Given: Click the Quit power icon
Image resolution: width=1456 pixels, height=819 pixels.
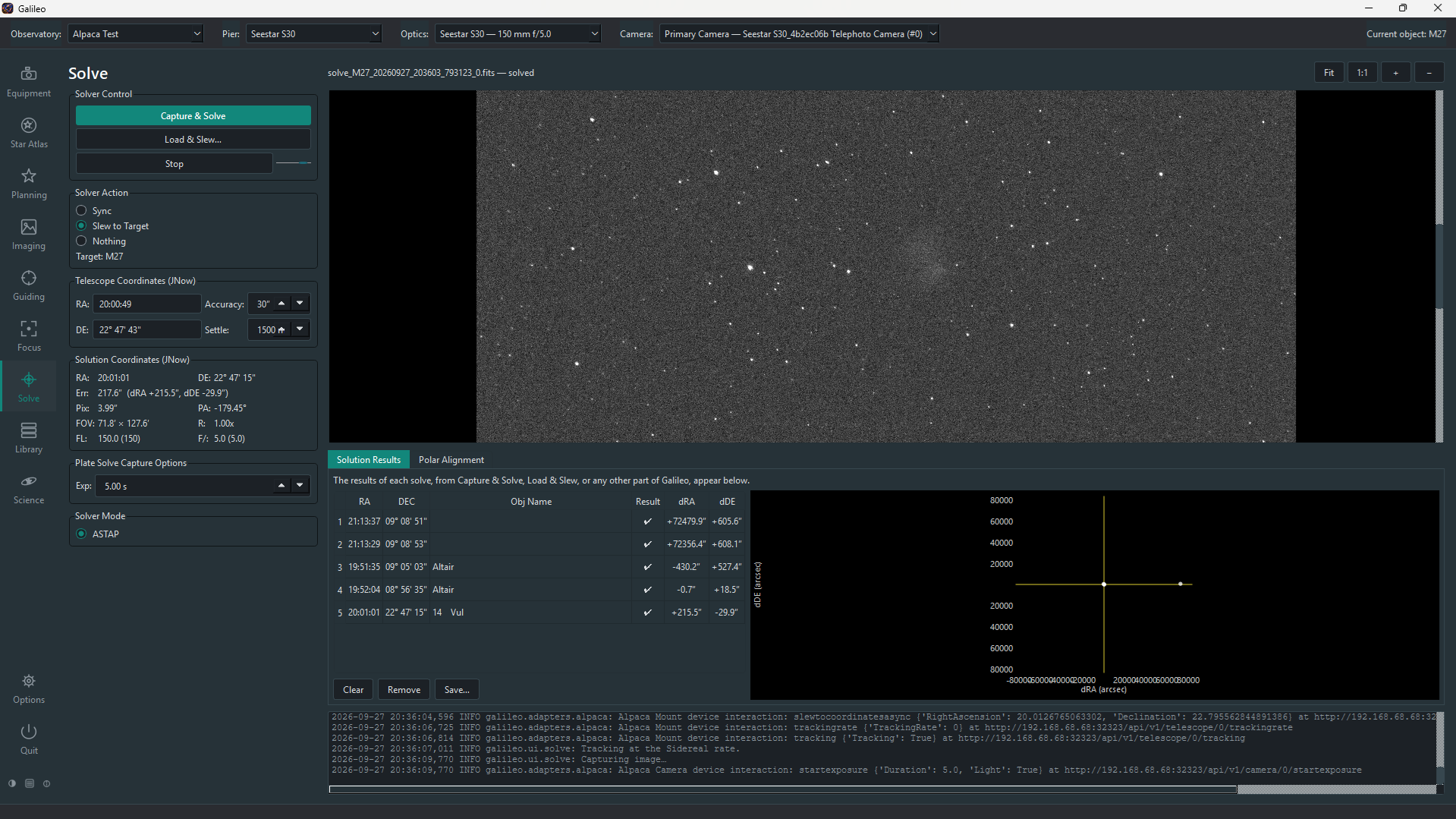Looking at the screenshot, I should pyautogui.click(x=29, y=739).
